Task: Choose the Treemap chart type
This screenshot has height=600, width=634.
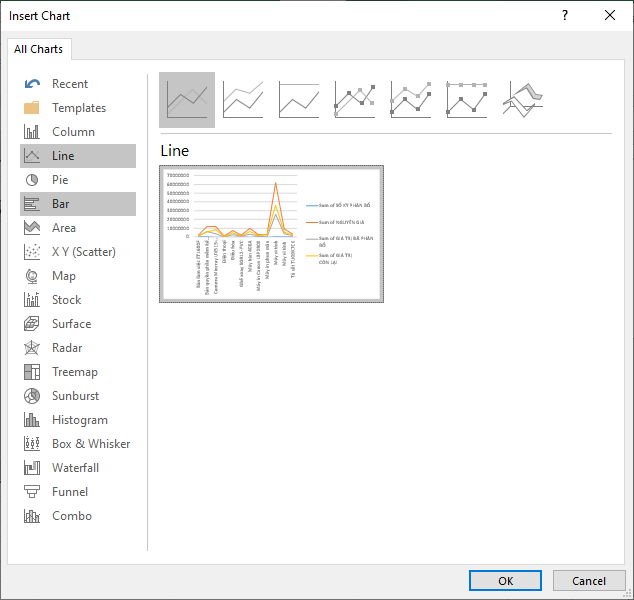Action: 78,372
